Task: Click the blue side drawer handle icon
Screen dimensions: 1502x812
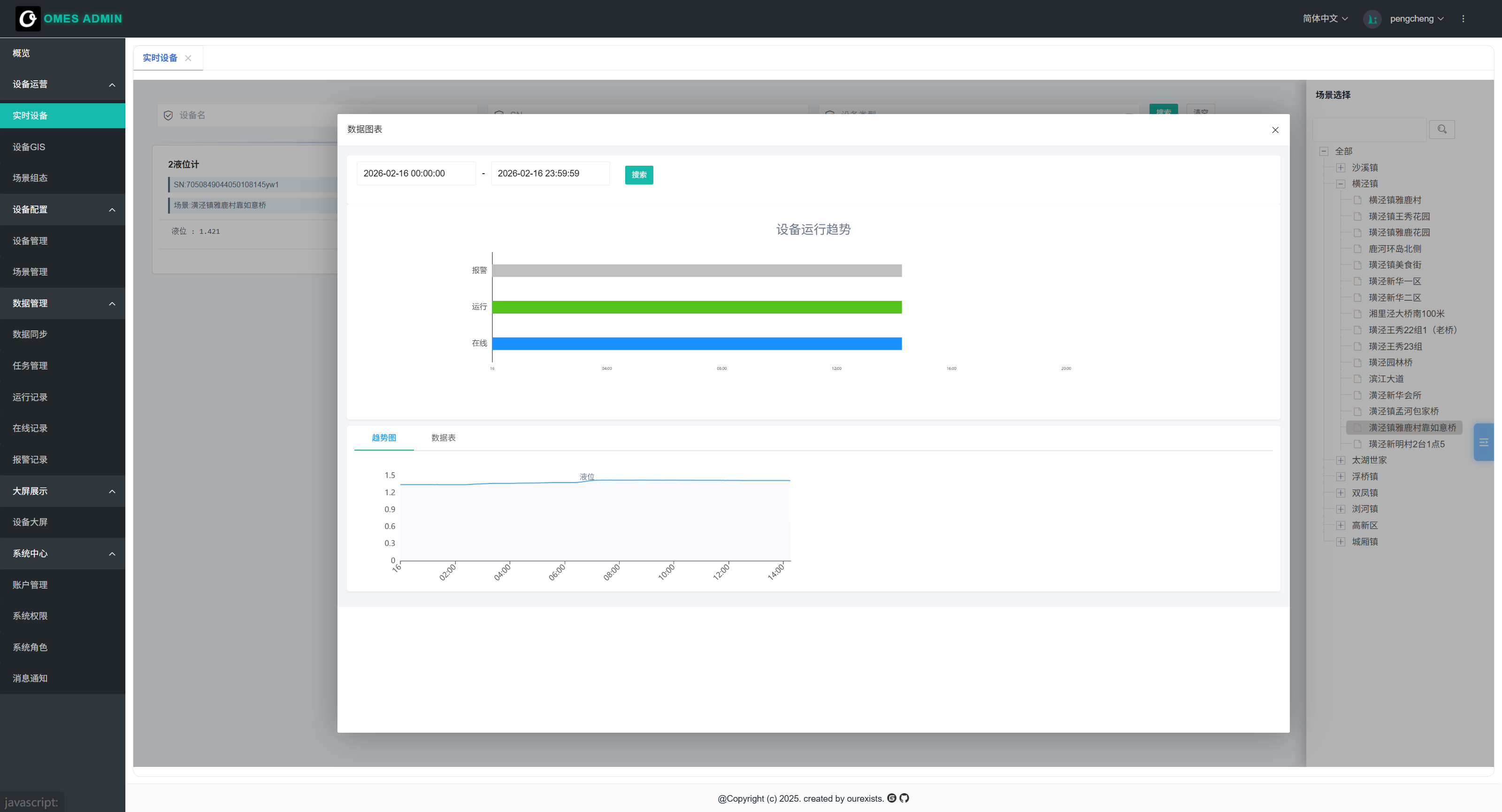Action: point(1484,443)
